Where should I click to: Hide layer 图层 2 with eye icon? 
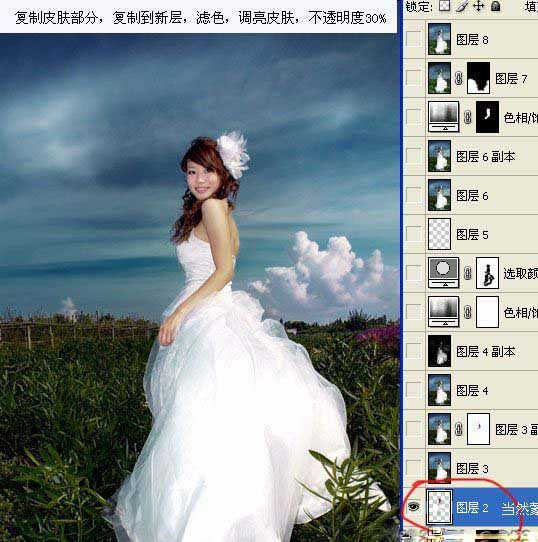coord(414,507)
